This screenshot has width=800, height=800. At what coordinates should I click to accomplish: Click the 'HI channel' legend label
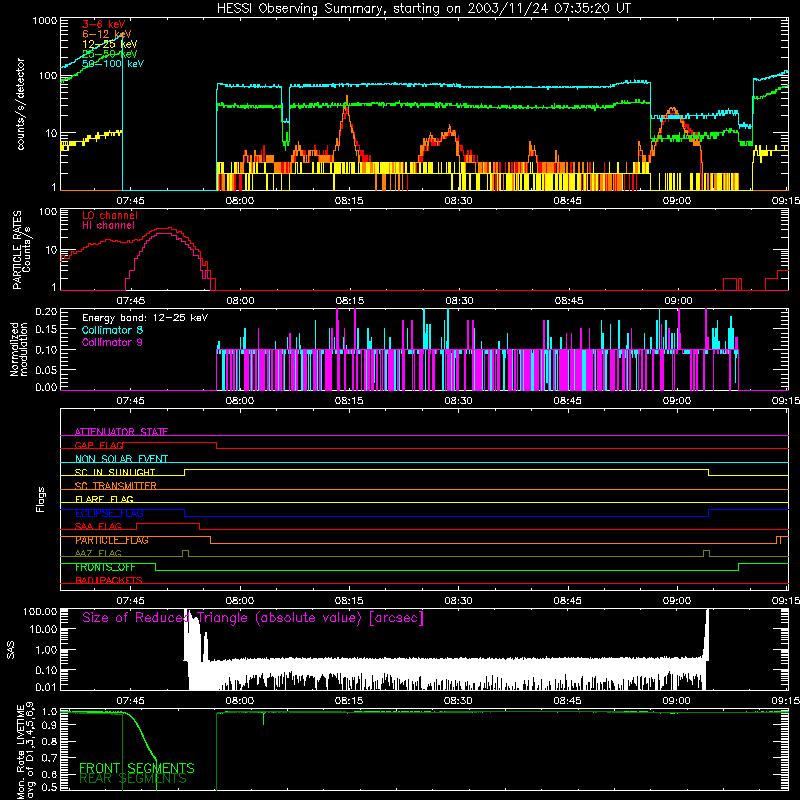click(108, 225)
